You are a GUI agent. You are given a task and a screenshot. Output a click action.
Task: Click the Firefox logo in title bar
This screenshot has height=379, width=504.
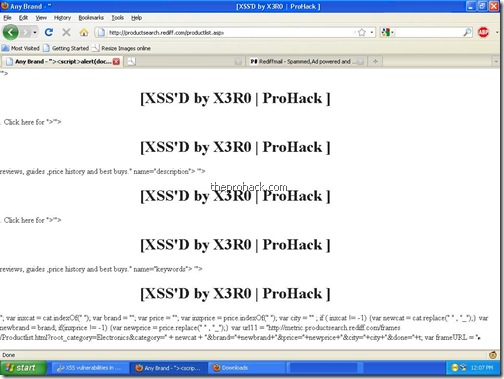[x=5, y=6]
